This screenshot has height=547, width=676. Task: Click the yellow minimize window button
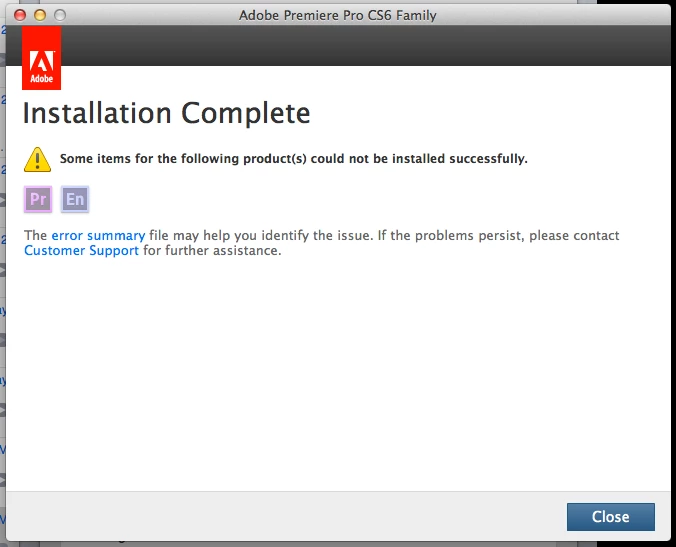pos(40,15)
